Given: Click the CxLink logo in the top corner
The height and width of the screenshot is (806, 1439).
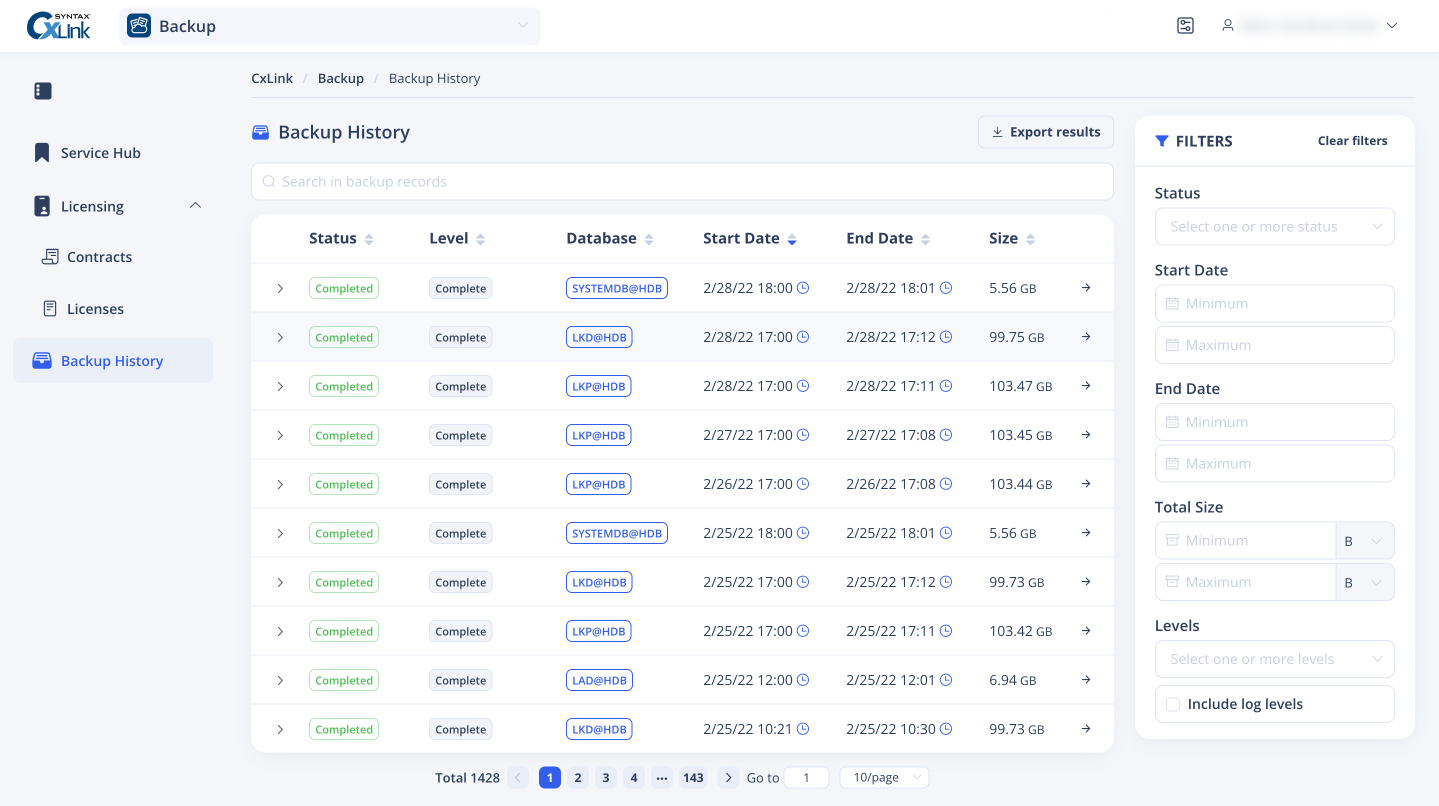Looking at the screenshot, I should (x=60, y=25).
